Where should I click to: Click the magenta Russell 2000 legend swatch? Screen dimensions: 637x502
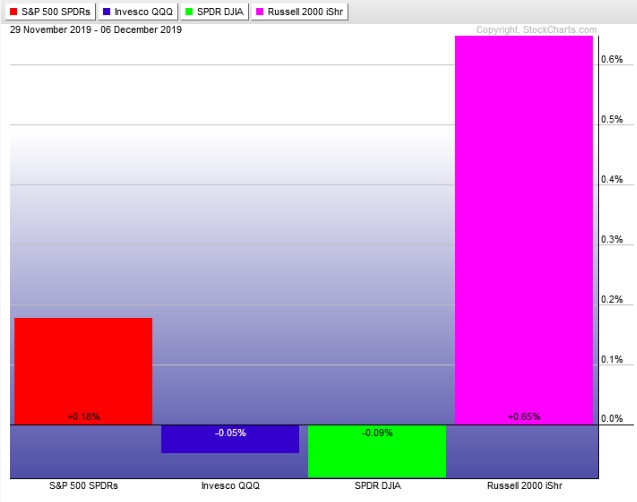point(260,11)
